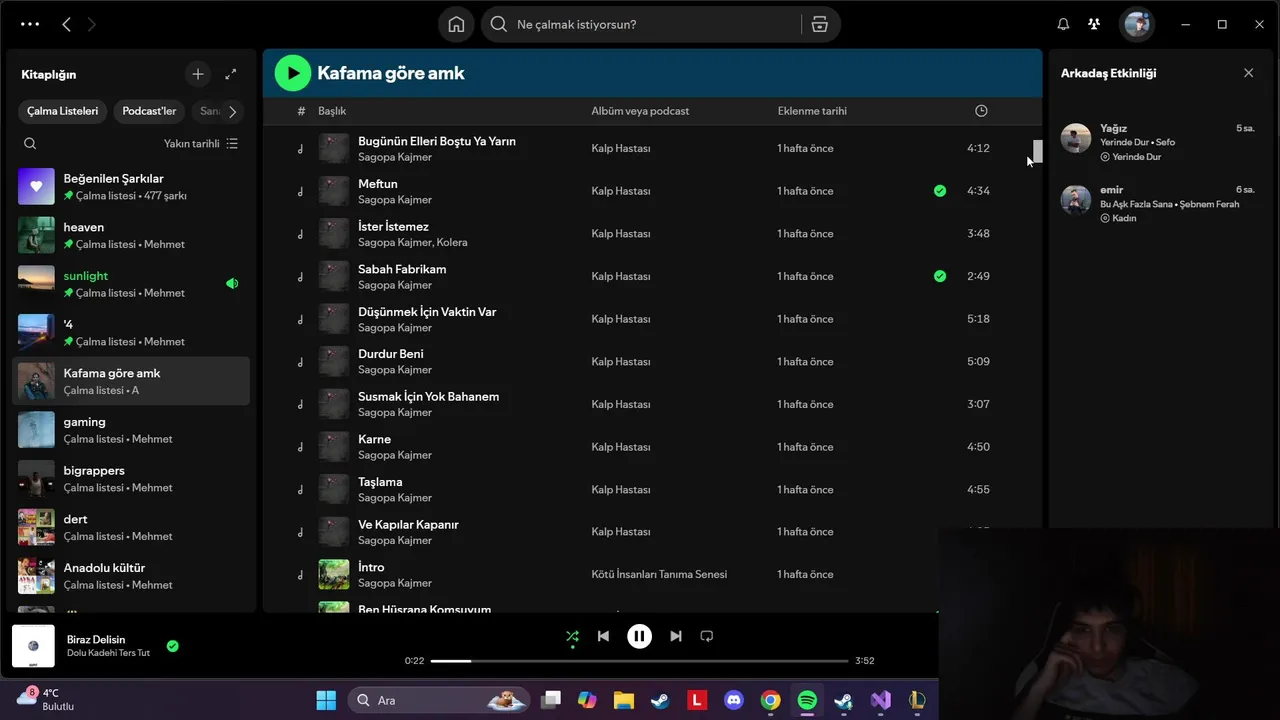This screenshot has height=720, width=1280.
Task: Open the now-playing title 'Biraz Delisin'
Action: [96, 640]
